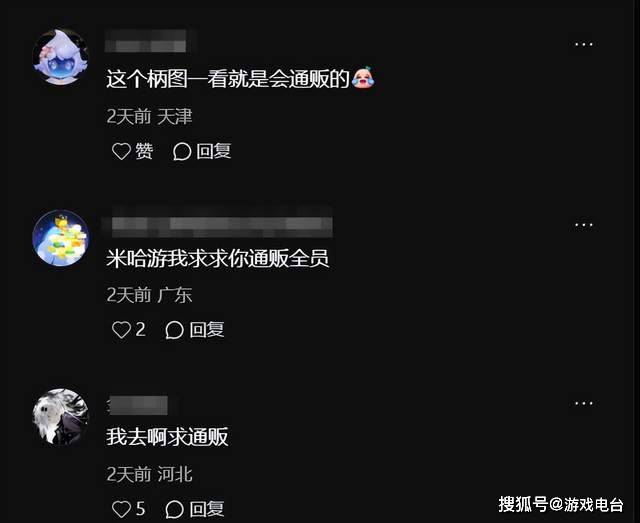
Task: Select the comment text 我去啊求通贩
Action: point(167,437)
